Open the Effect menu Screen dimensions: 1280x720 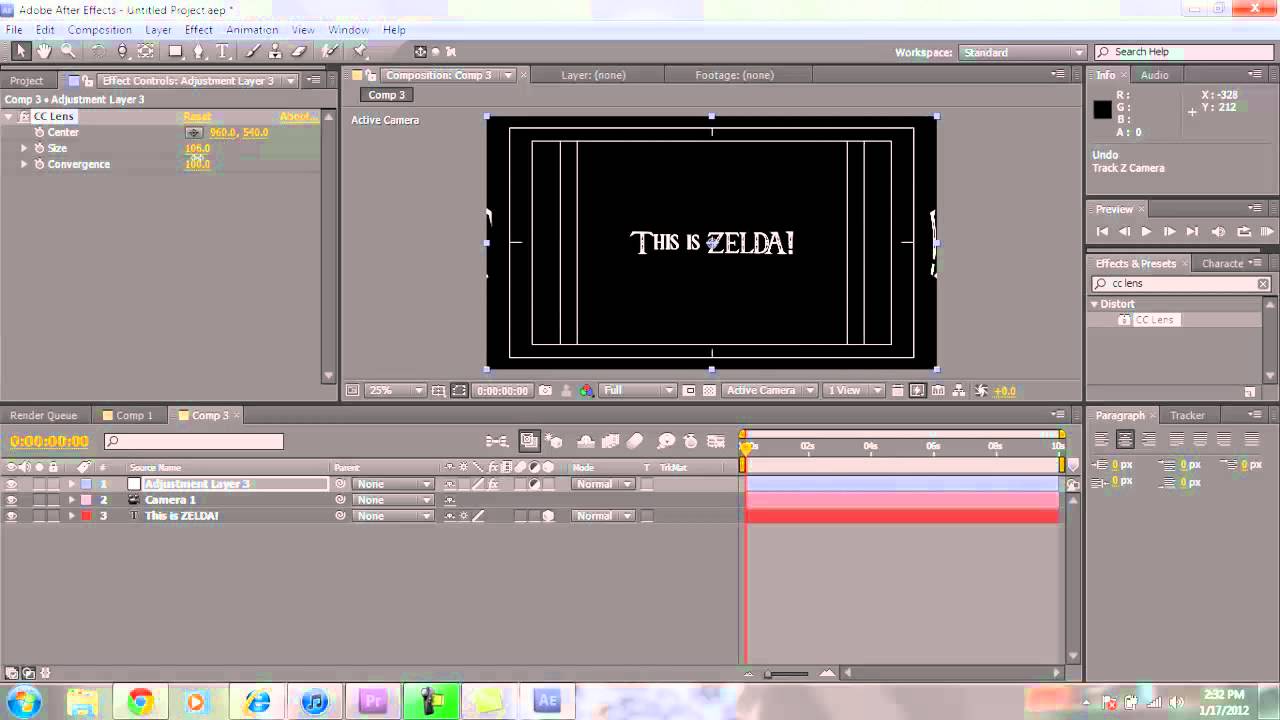199,30
